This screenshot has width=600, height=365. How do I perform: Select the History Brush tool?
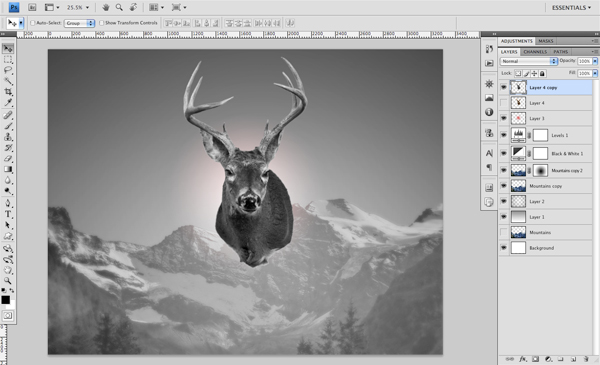[x=8, y=147]
